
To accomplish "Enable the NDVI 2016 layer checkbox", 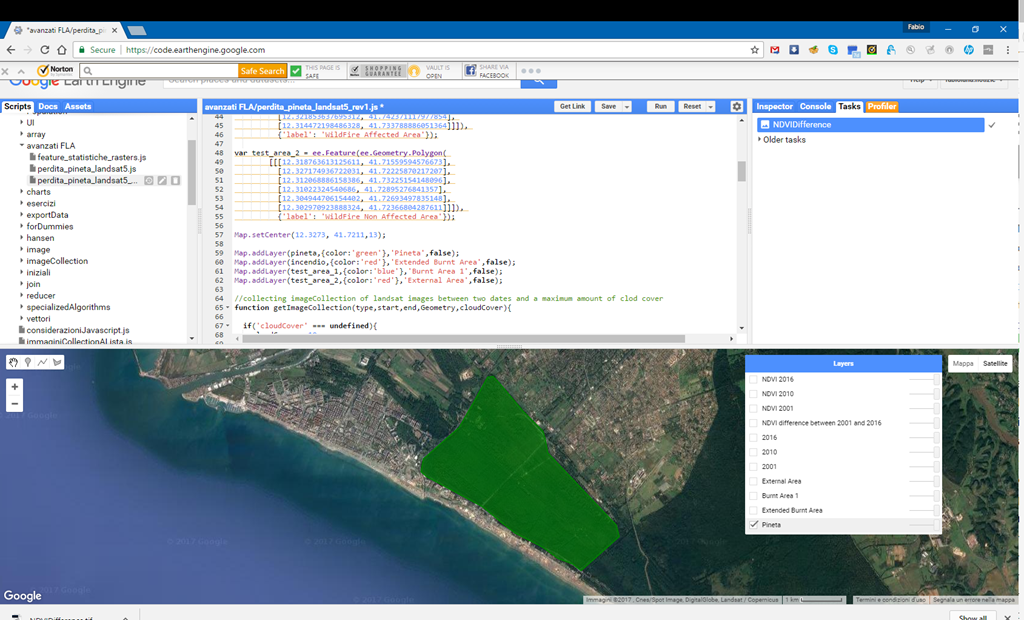I will click(754, 379).
